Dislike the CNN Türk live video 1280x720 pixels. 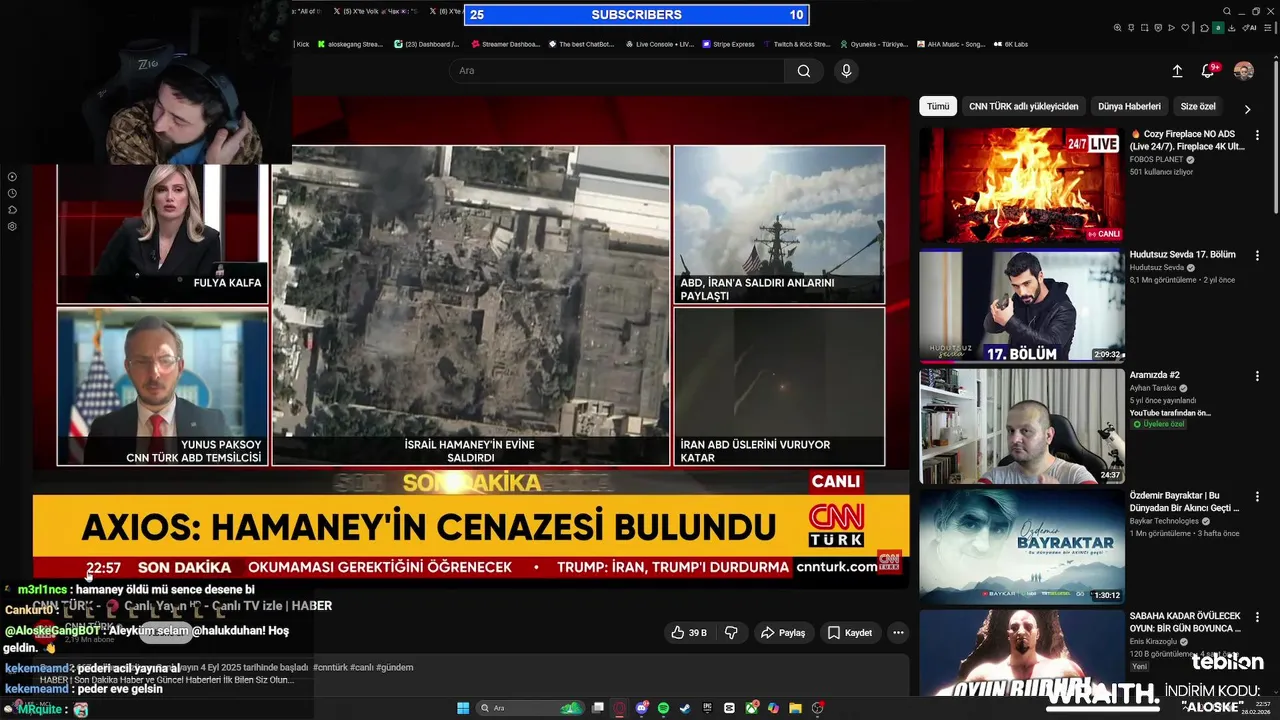pyautogui.click(x=731, y=633)
